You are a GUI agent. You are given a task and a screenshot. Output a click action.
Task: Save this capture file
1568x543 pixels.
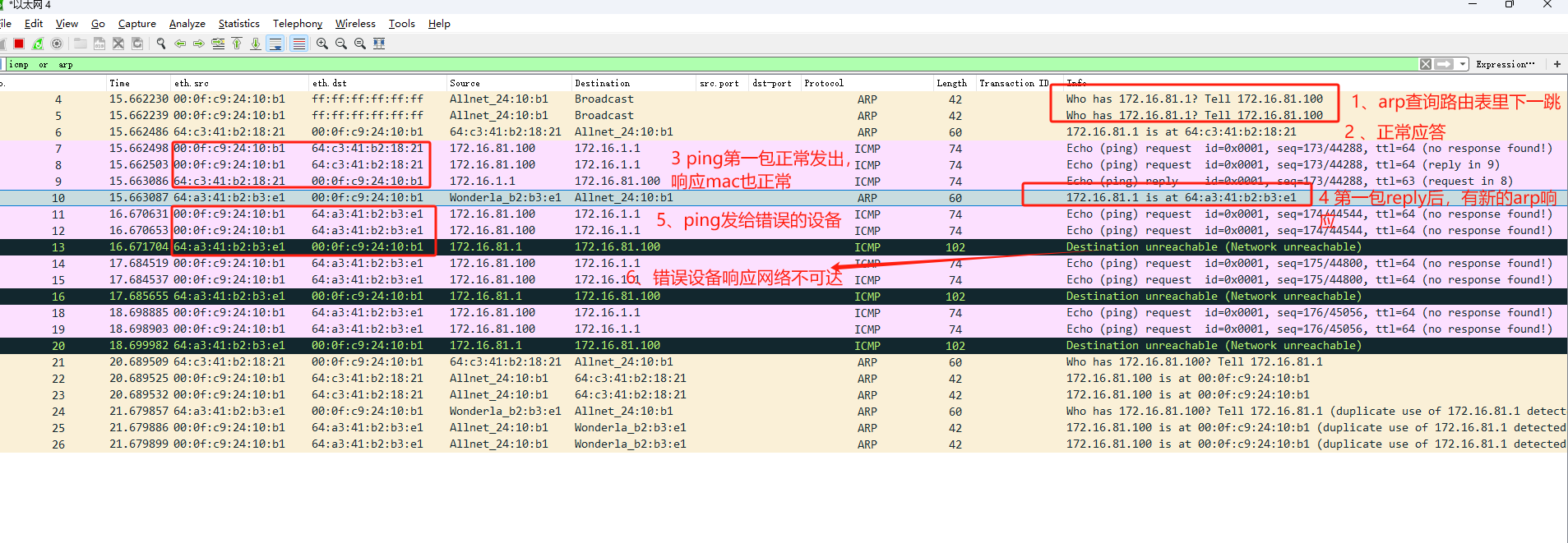click(99, 44)
